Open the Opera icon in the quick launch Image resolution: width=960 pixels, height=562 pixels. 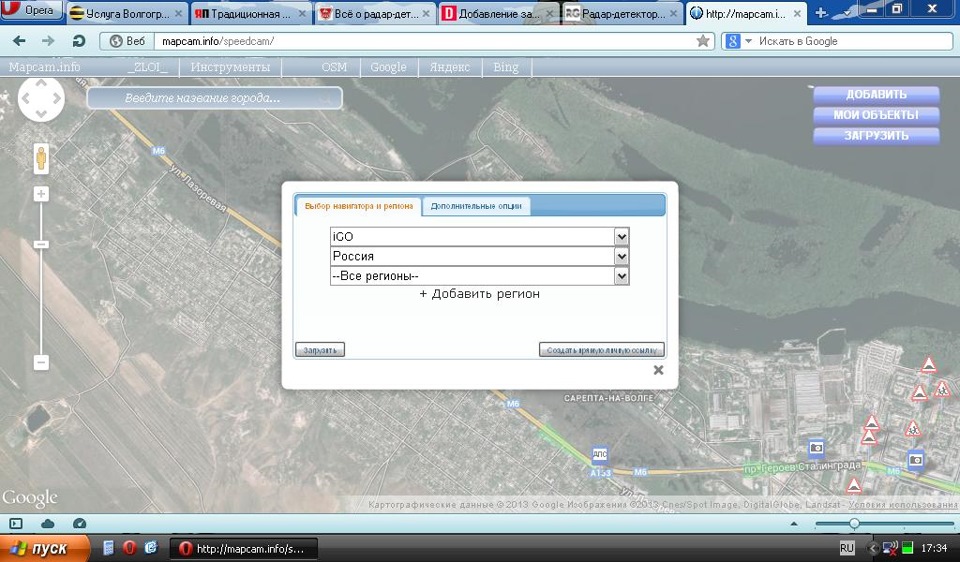129,547
